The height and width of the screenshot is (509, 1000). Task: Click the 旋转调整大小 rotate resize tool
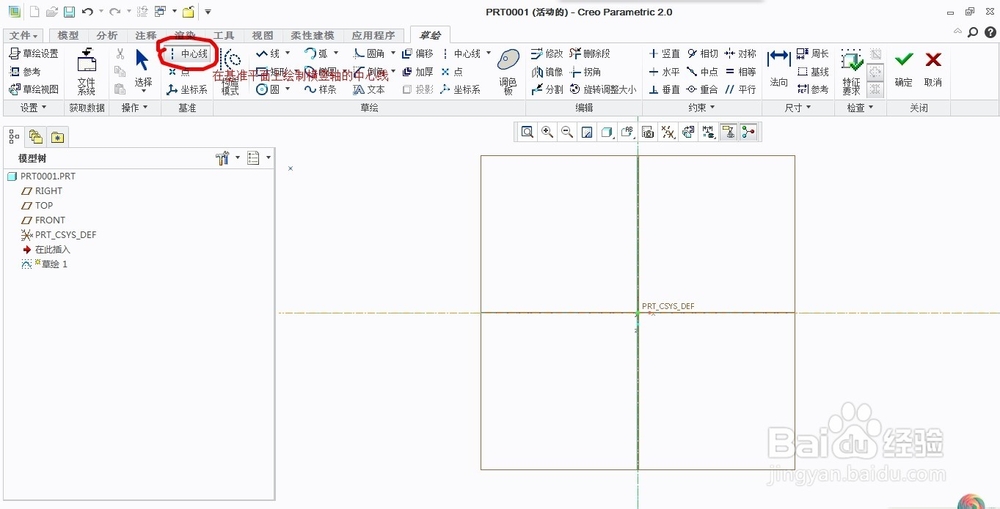pos(603,90)
